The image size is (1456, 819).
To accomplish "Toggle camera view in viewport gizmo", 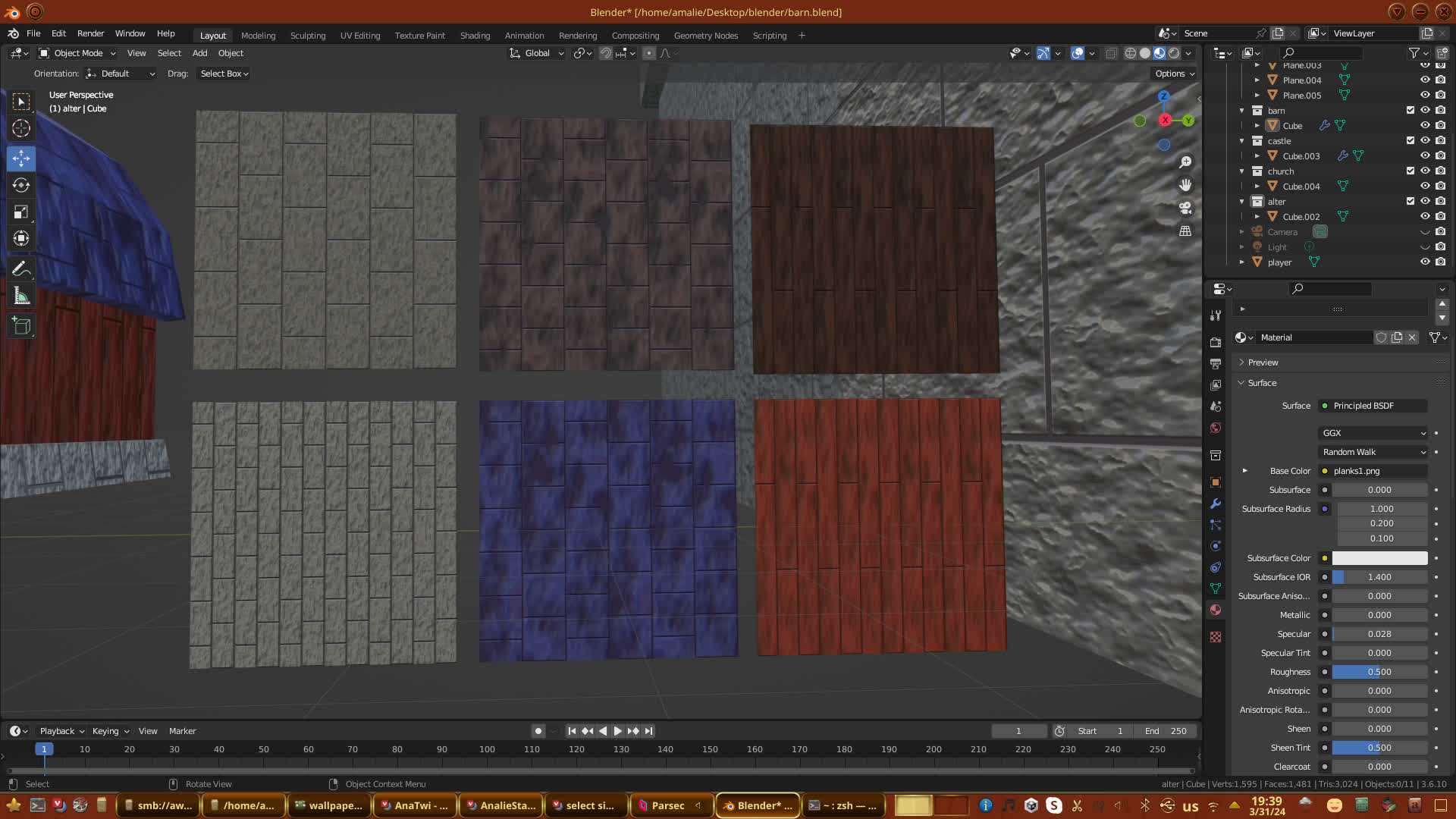I will (1185, 208).
